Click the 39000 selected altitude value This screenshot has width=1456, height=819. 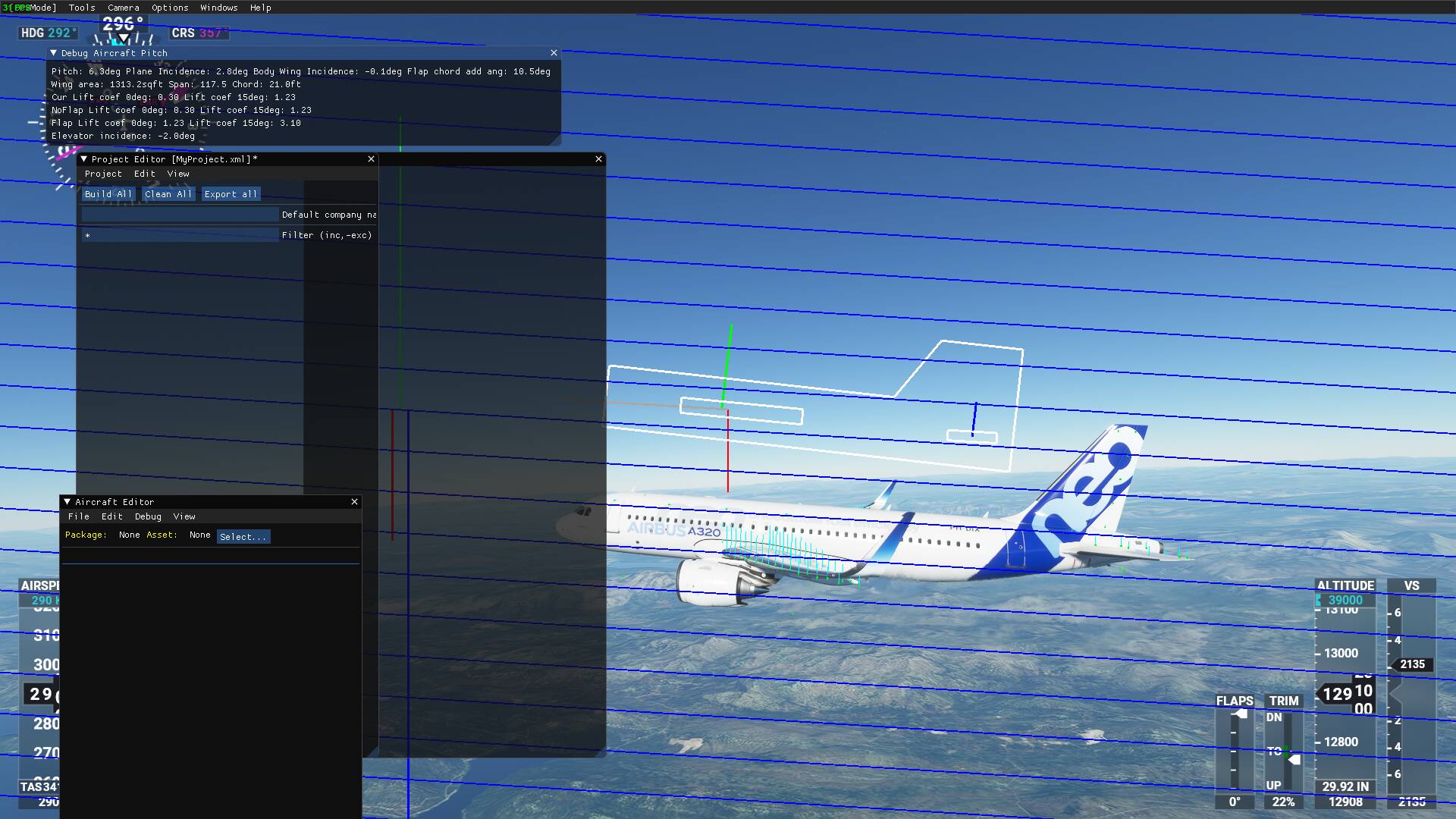click(1345, 600)
